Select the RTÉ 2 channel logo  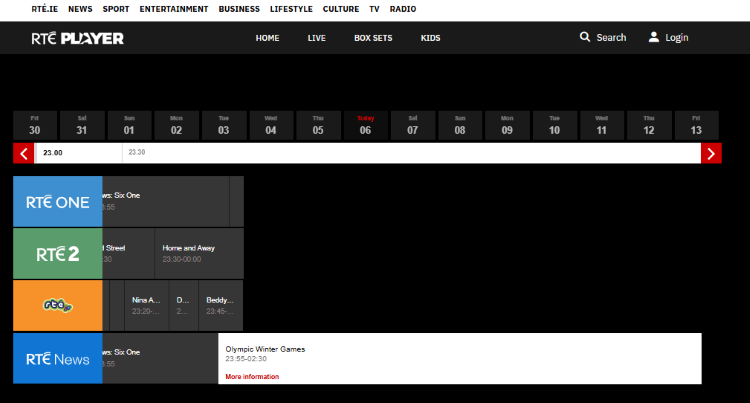click(58, 254)
